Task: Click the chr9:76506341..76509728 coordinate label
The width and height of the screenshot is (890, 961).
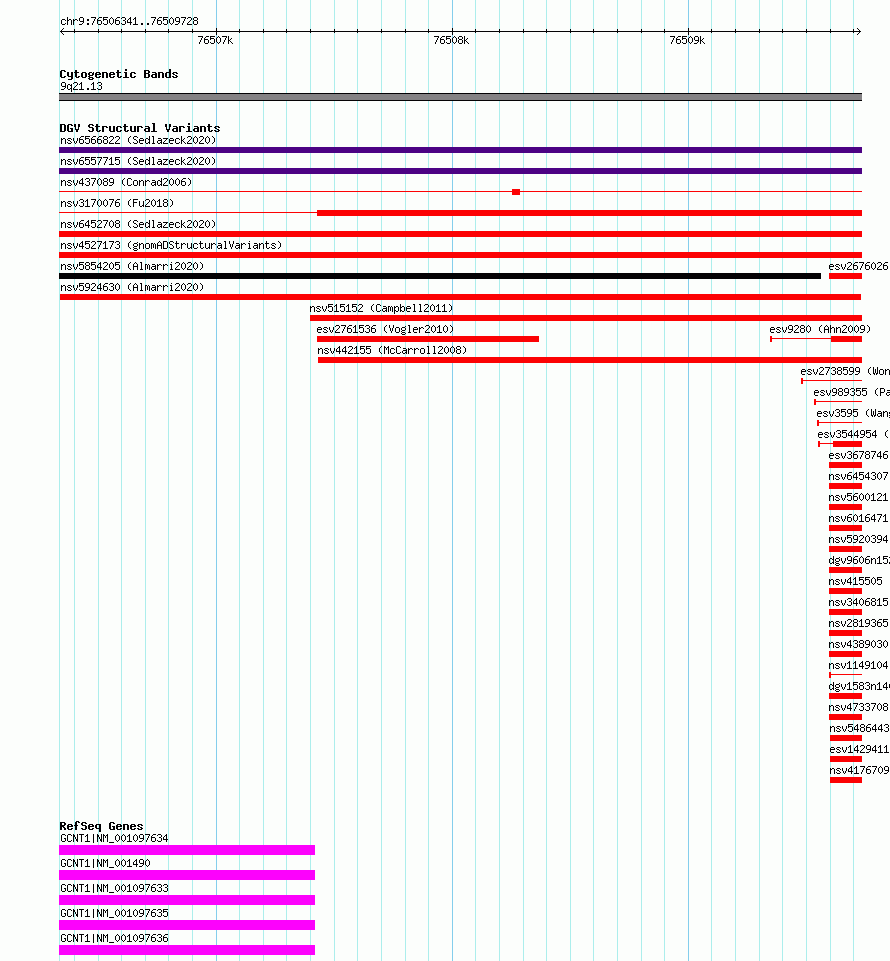Action: pos(129,21)
